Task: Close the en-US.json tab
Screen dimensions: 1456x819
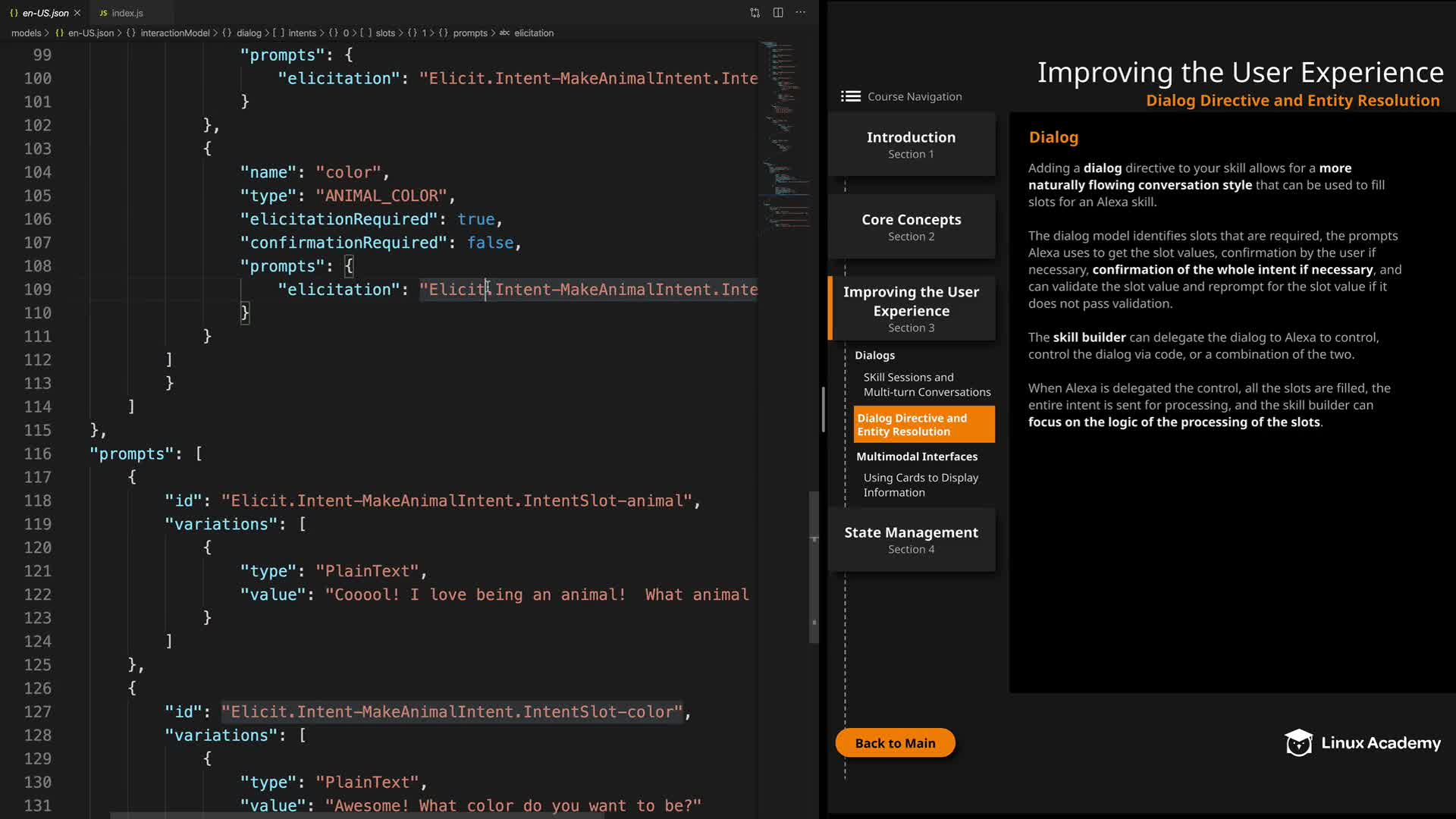Action: pos(77,13)
